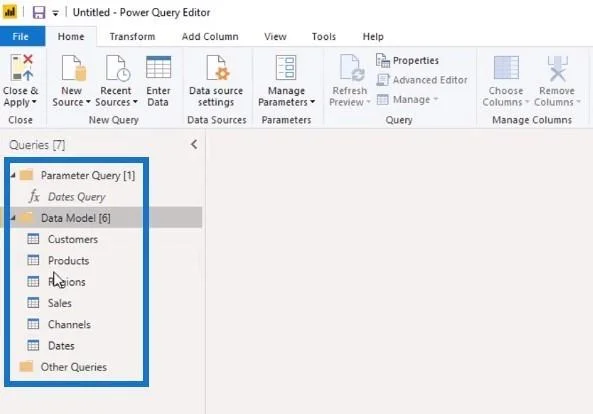
Task: Select the Customers query
Action: pos(73,239)
